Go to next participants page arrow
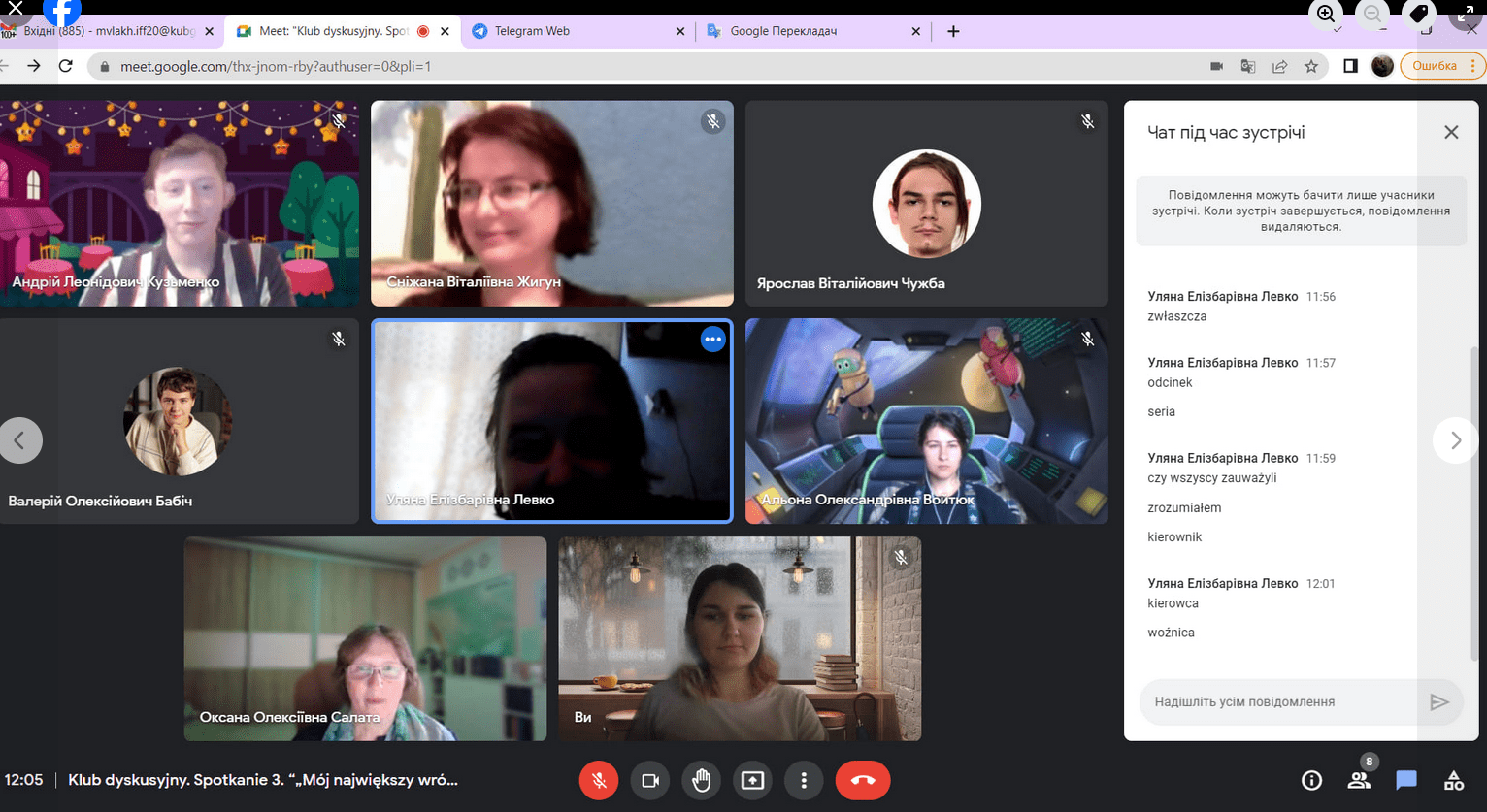The image size is (1487, 812). (1455, 440)
